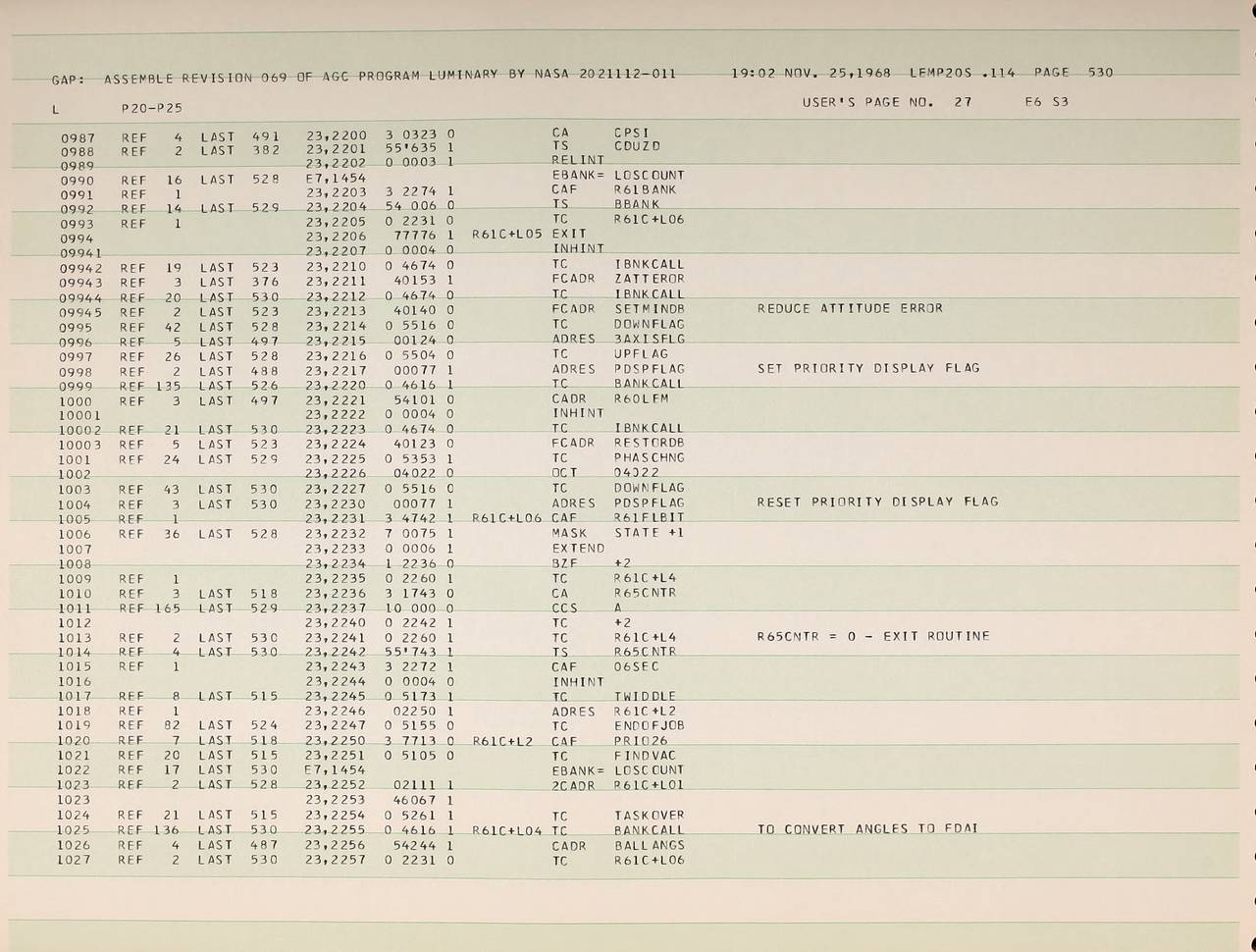Click the 'BZF' opcode
This screenshot has height=952, width=1256.
click(x=564, y=563)
